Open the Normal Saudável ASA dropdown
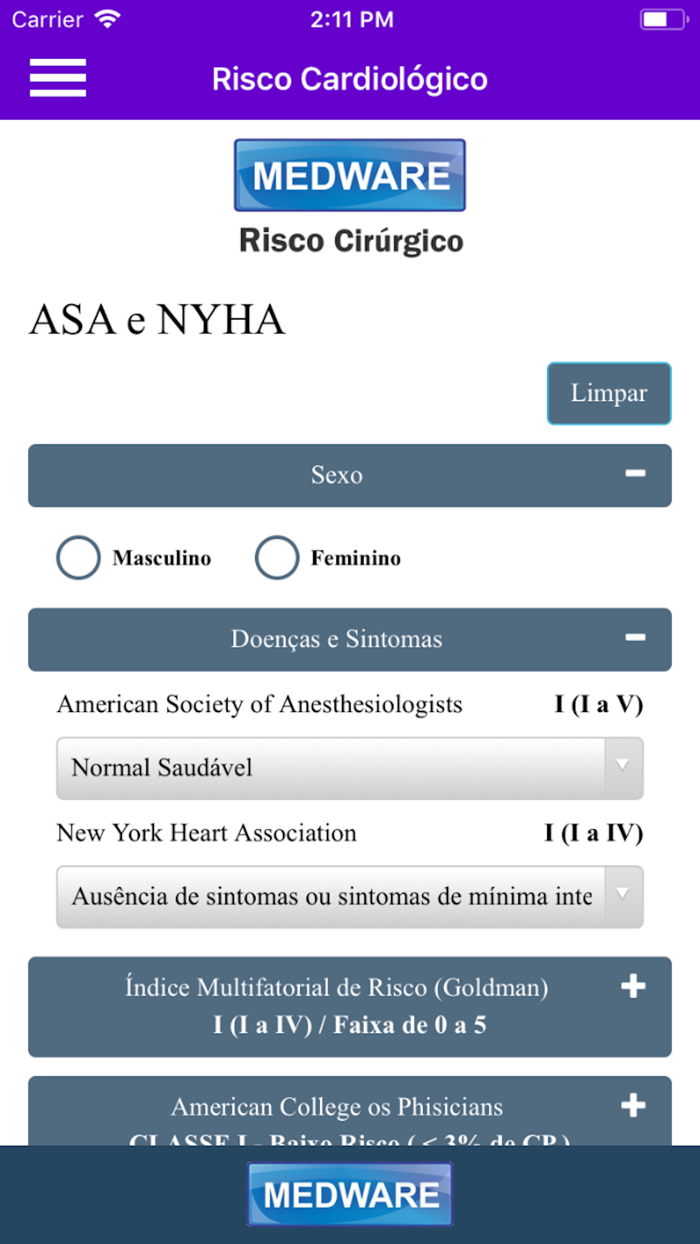This screenshot has height=1244, width=700. (330, 768)
